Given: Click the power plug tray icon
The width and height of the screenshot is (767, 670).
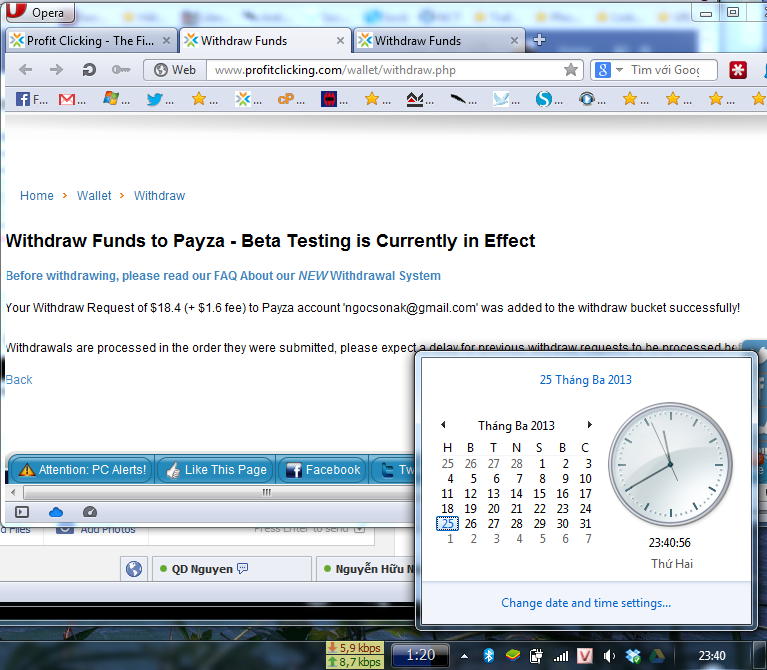Looking at the screenshot, I should [537, 656].
